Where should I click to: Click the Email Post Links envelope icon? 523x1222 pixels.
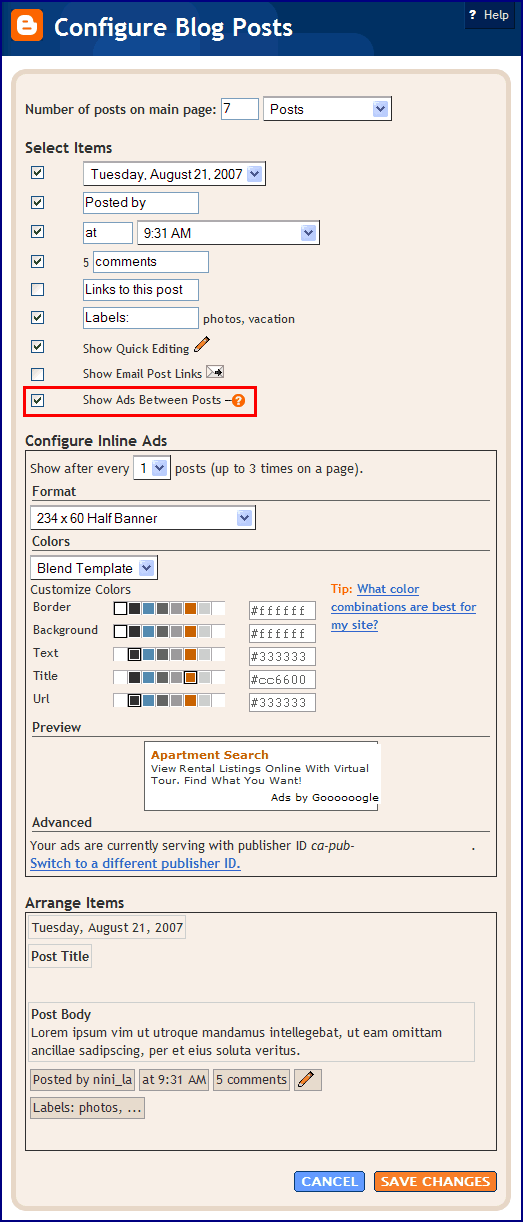point(215,372)
